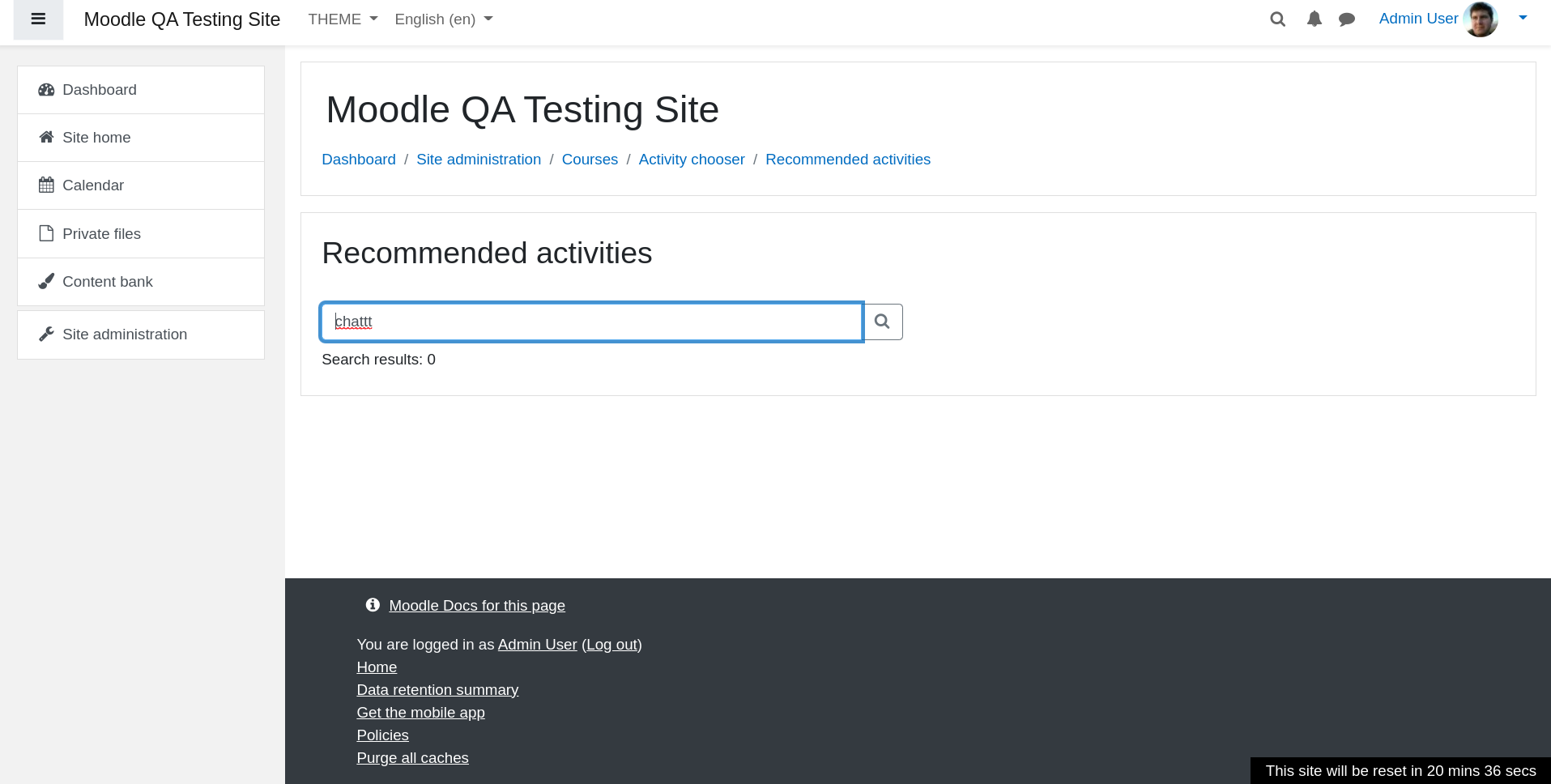The image size is (1551, 784).
Task: Click the Site home house icon
Action: point(46,137)
